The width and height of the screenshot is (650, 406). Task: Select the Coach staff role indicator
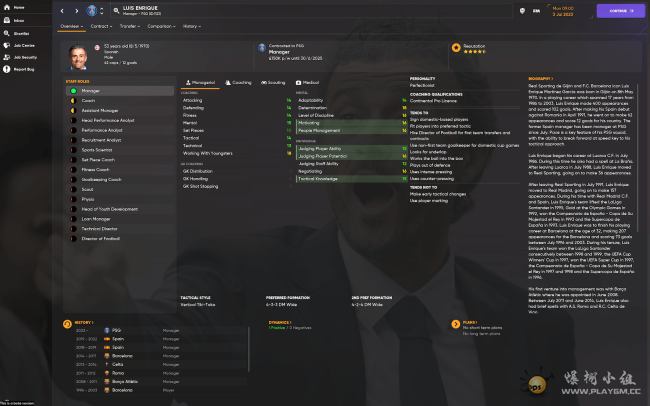tap(73, 101)
